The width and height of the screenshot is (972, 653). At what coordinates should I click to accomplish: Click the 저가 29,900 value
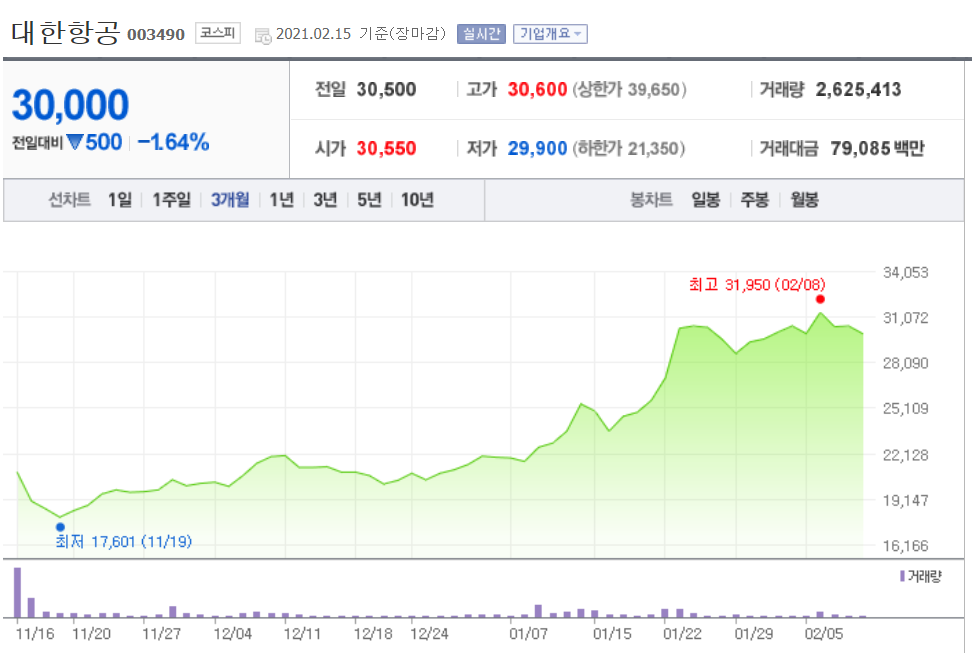(537, 148)
